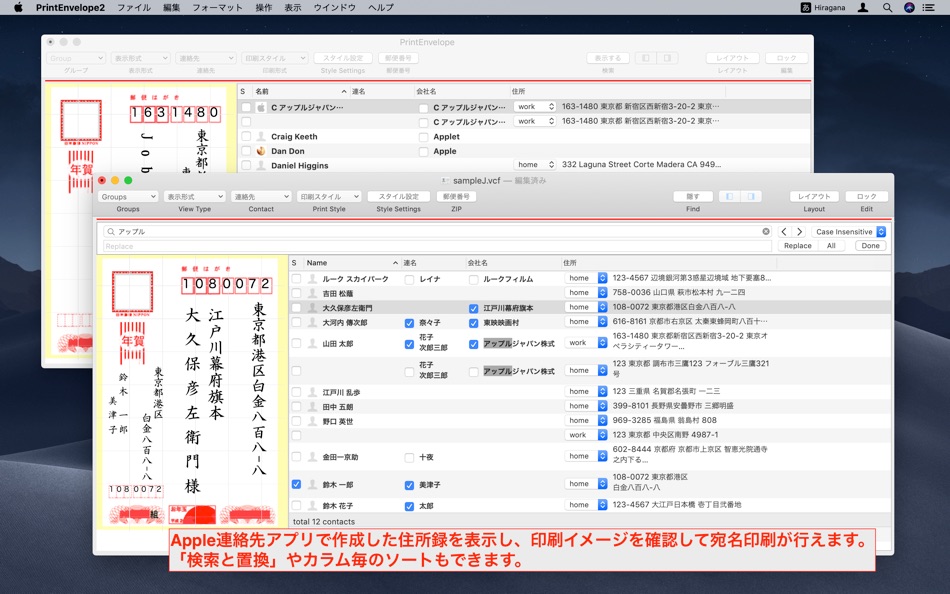Open the Apple menu
The image size is (950, 594).
click(18, 7)
